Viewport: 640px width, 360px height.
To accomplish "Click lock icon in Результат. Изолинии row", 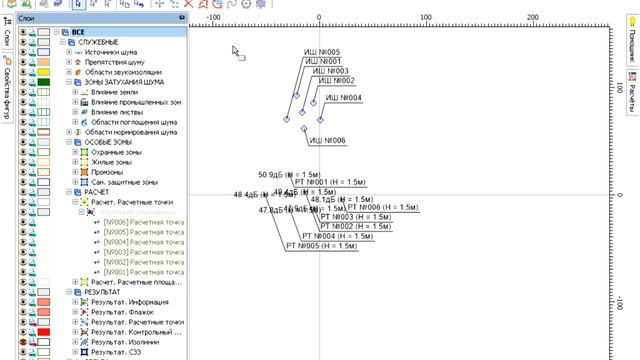I will tap(32, 342).
